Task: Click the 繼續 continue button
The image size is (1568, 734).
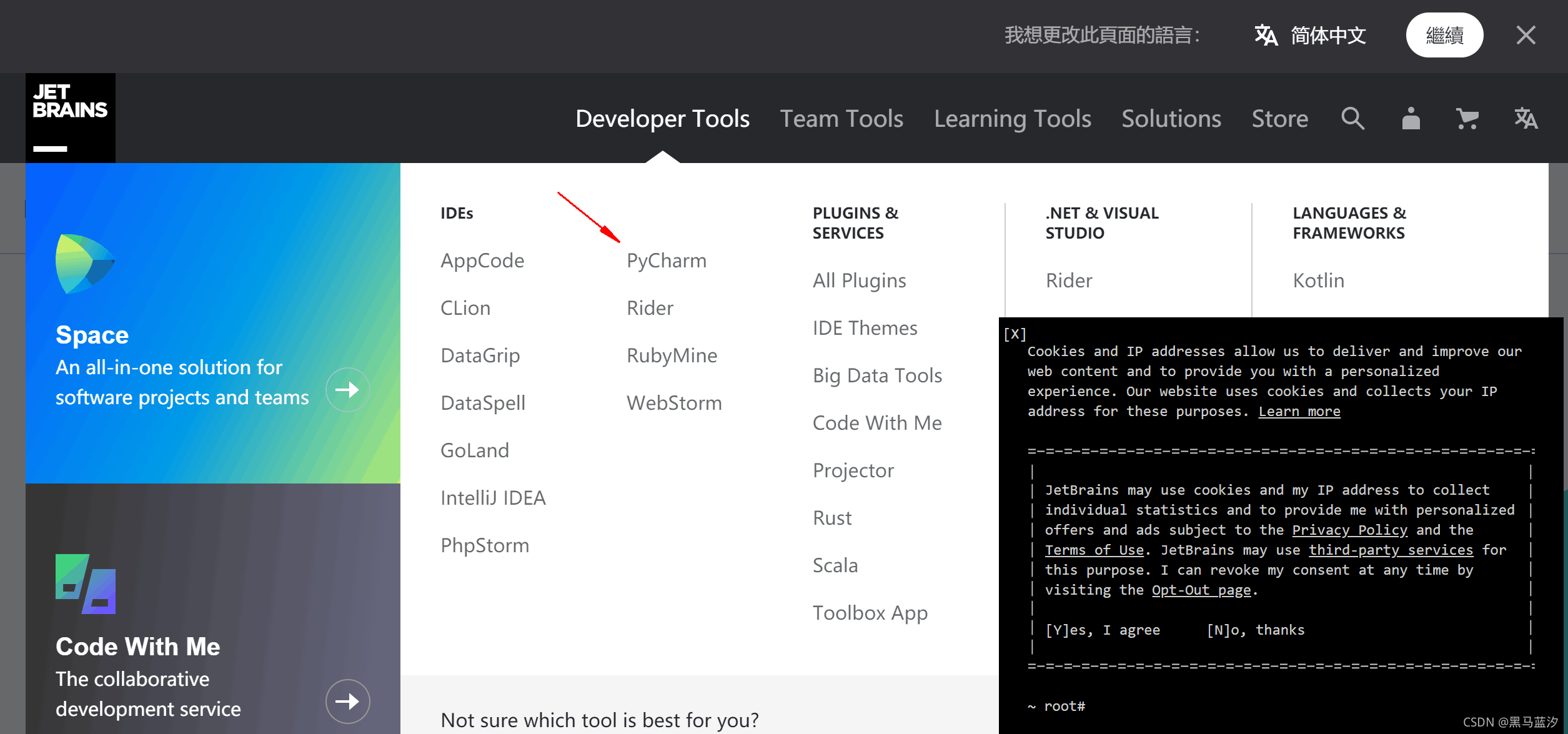Action: (x=1444, y=36)
